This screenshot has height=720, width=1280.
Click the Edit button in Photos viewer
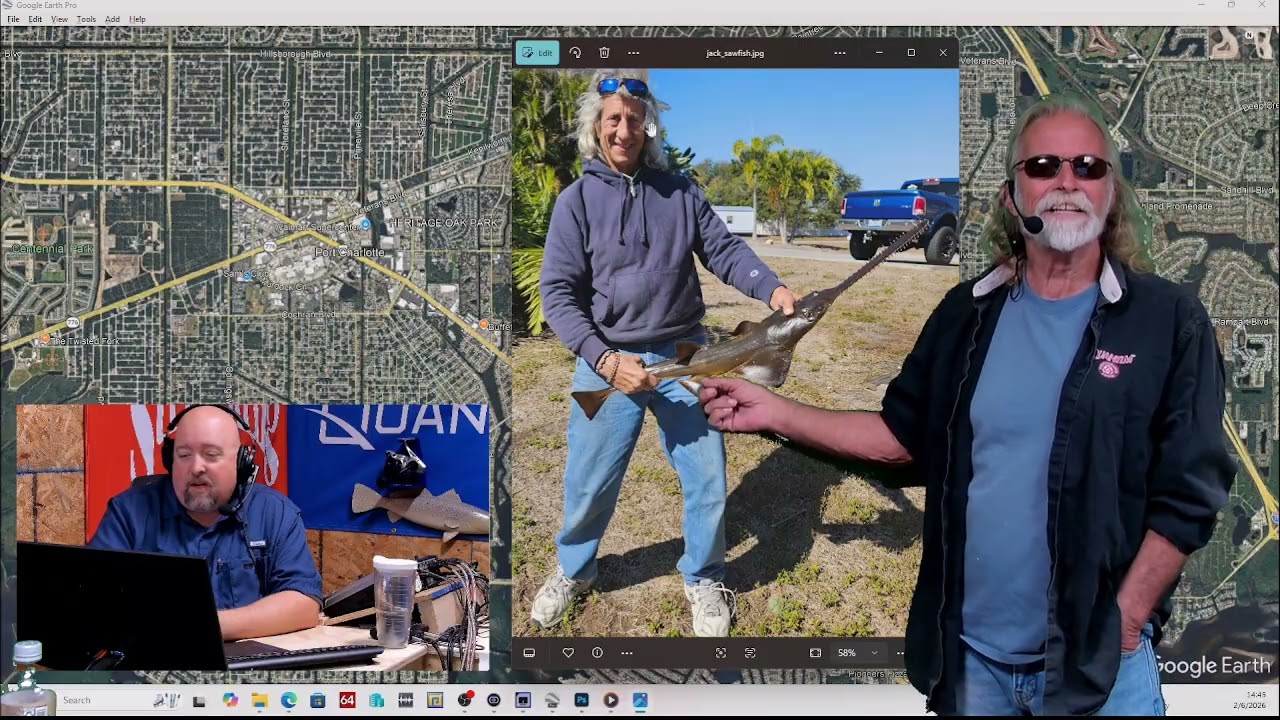coord(538,53)
